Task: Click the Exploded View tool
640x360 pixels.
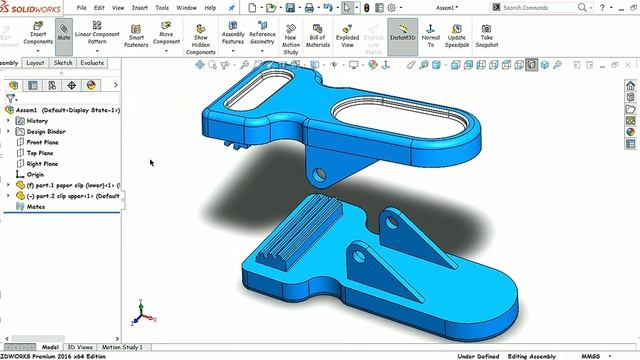Action: (x=347, y=36)
